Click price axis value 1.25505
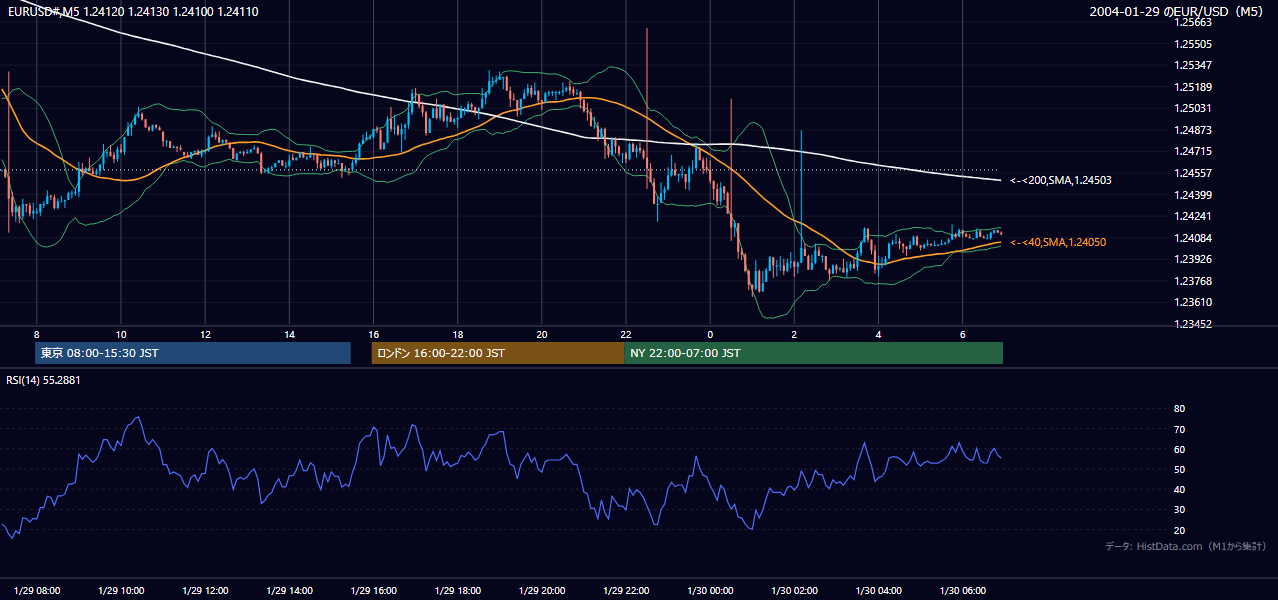The image size is (1278, 600). click(1194, 44)
